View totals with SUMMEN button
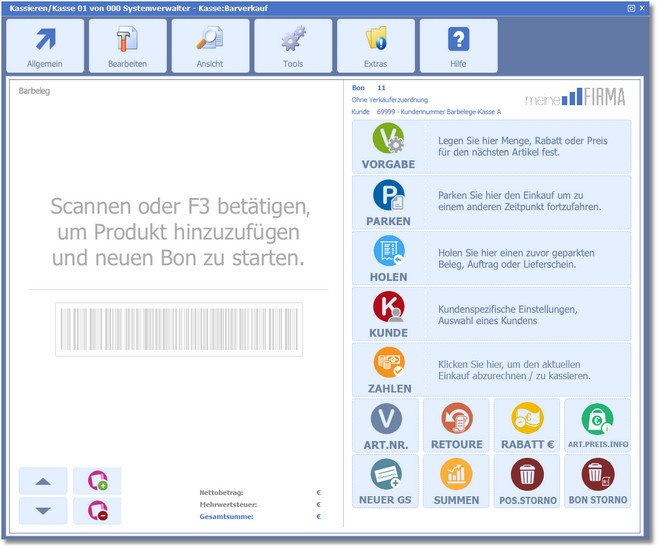Screen dimensions: 658x548 (456, 481)
